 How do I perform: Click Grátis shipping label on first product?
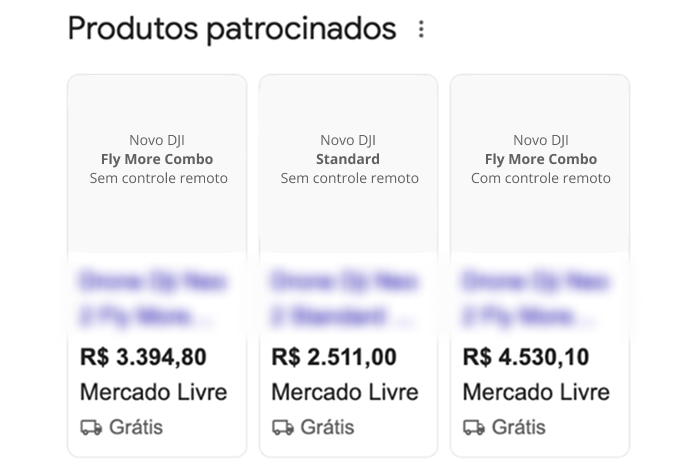(136, 427)
